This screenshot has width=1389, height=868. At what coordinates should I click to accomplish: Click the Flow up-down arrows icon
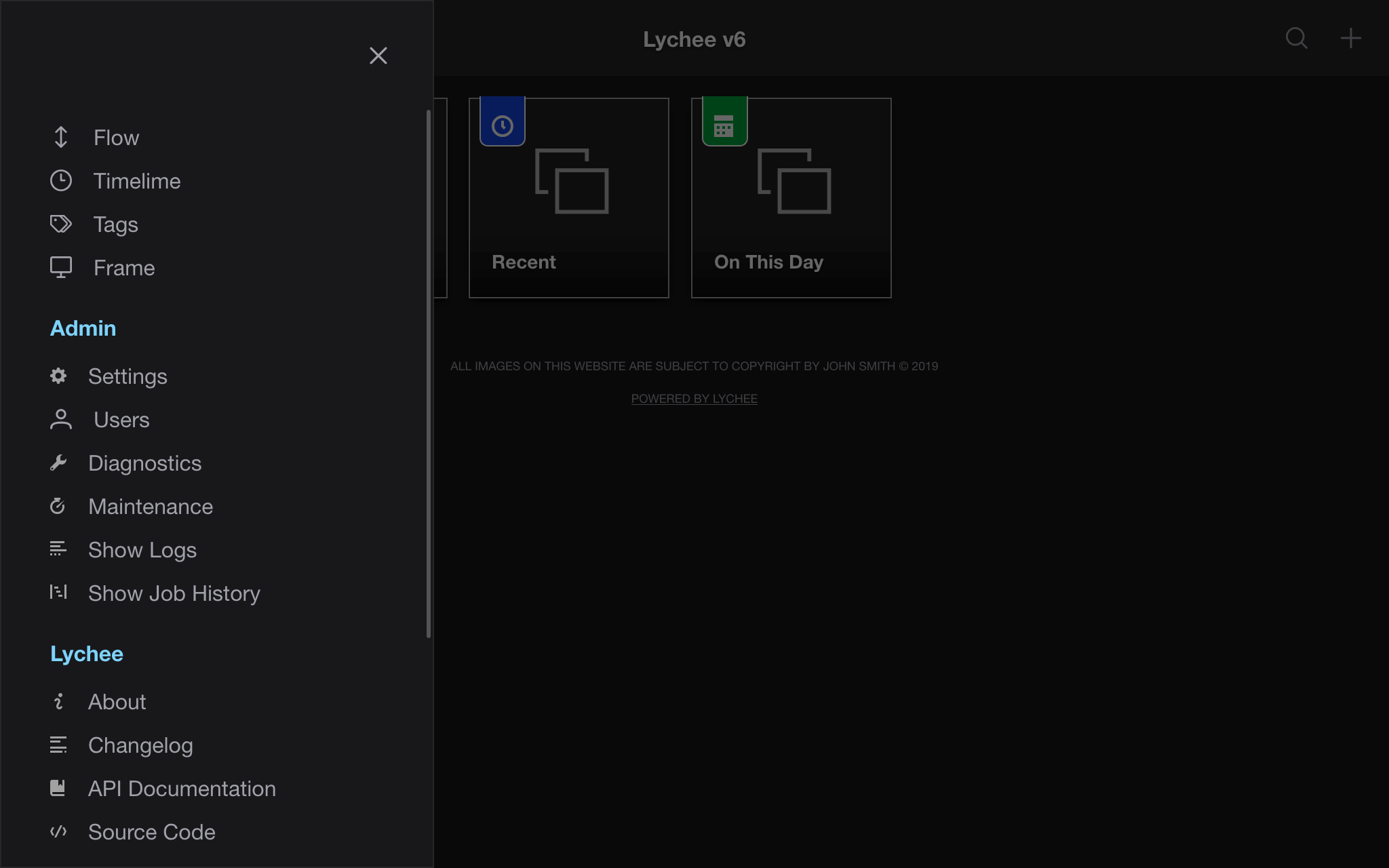[x=61, y=138]
